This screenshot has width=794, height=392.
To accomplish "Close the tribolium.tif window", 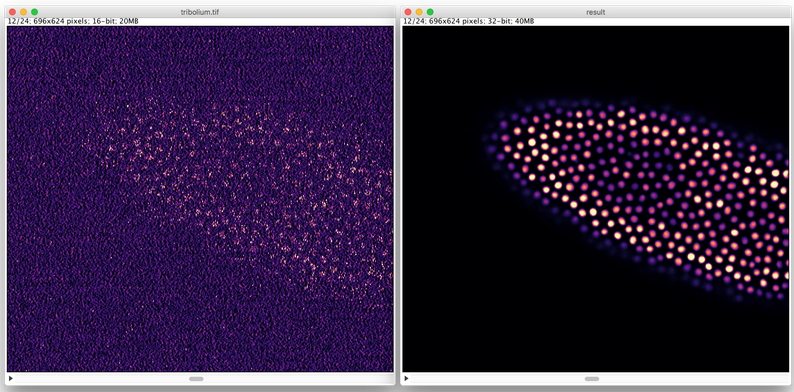I will tap(12, 12).
